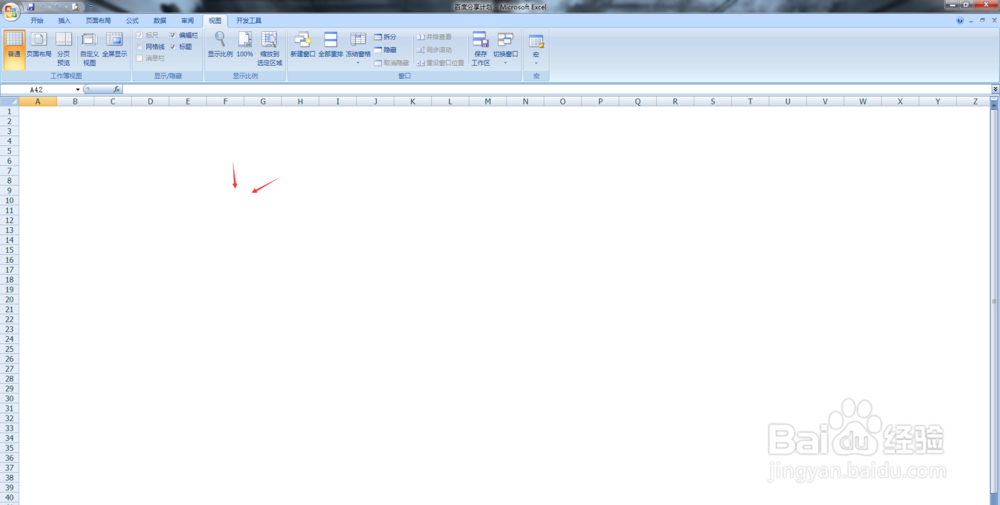The height and width of the screenshot is (505, 1000).
Task: Open the 数据 ribbon tab
Action: click(159, 20)
